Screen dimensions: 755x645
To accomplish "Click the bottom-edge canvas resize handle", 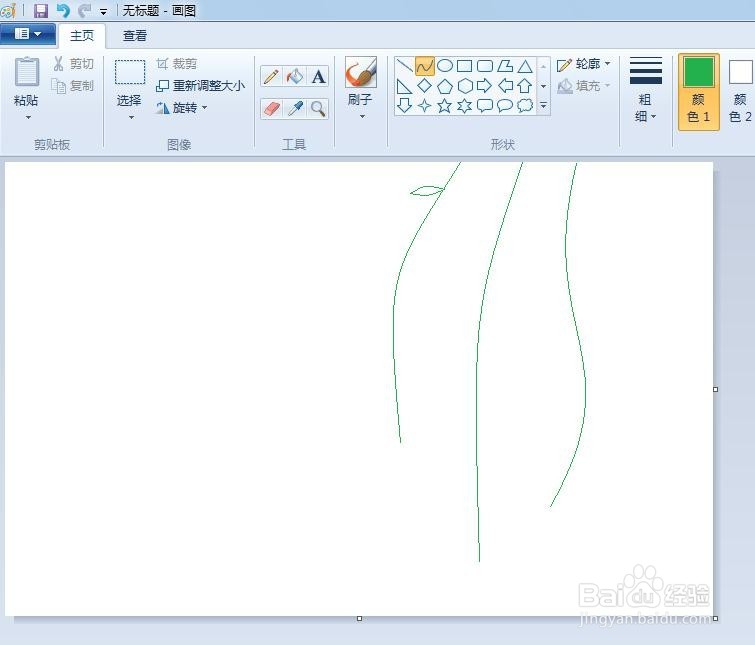I will tap(359, 619).
